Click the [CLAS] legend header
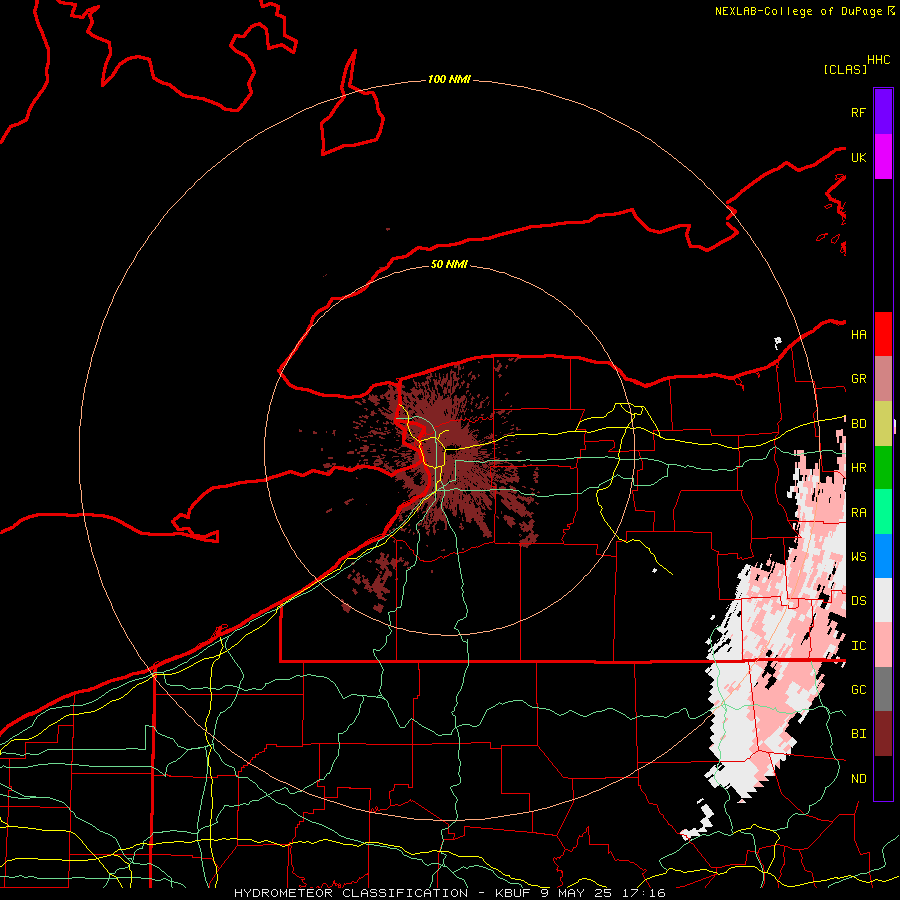This screenshot has height=900, width=900. 845,69
